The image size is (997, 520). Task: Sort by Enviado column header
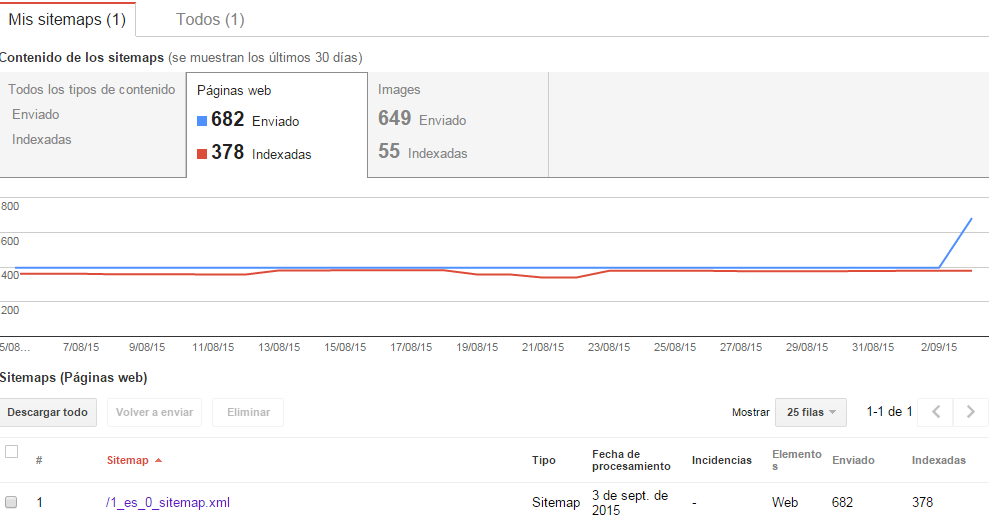pos(853,460)
